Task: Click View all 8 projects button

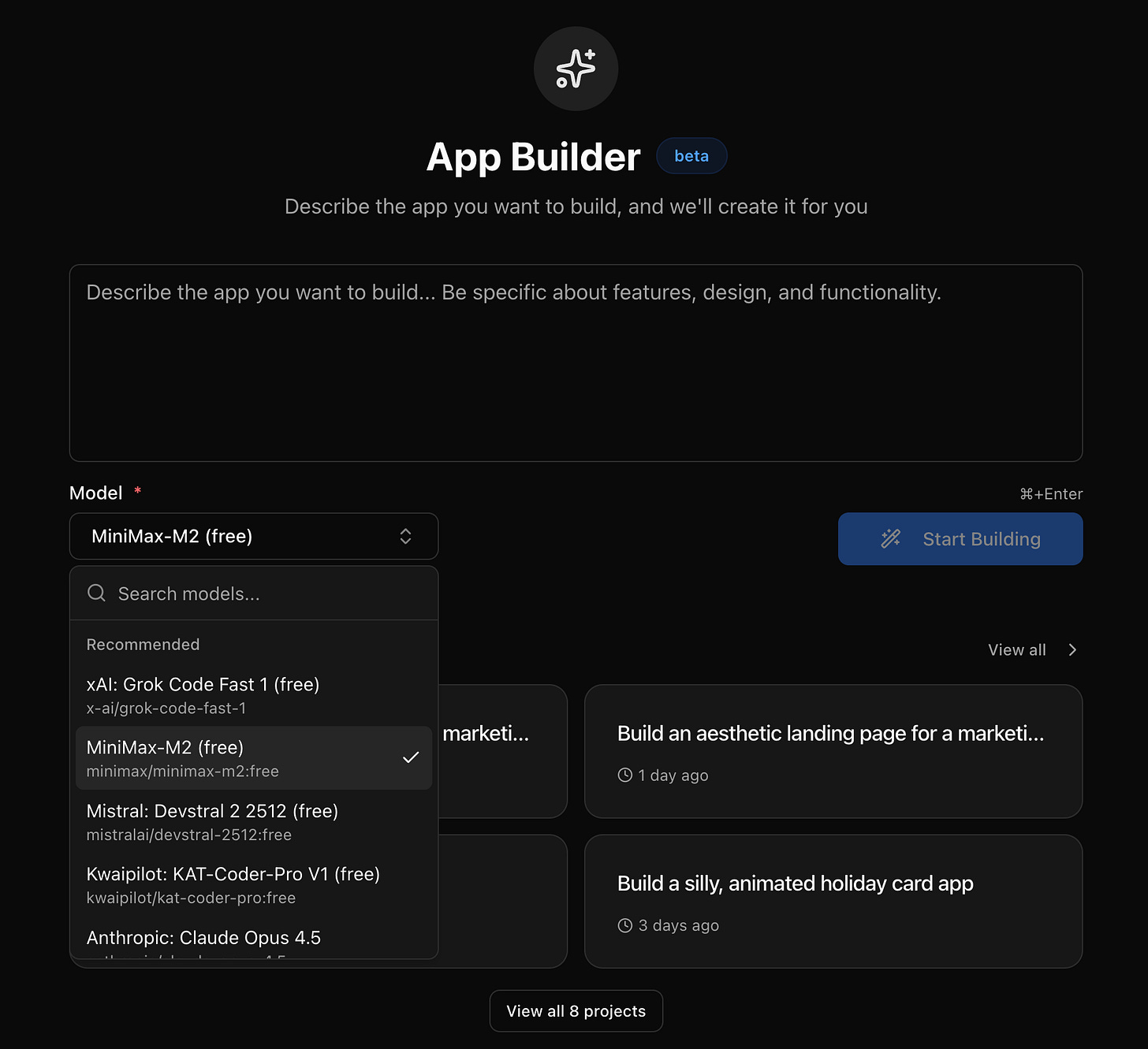Action: click(x=576, y=1011)
